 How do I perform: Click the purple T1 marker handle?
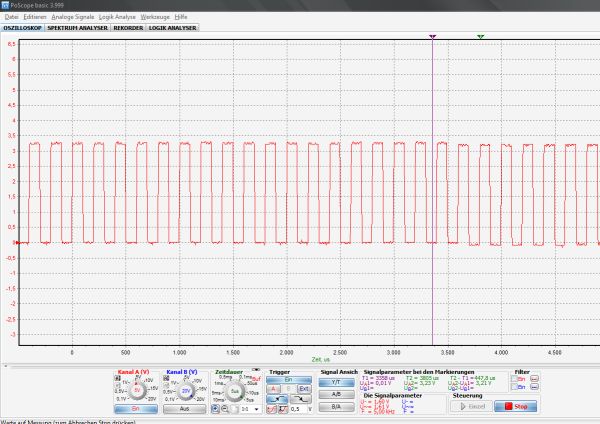[x=432, y=37]
